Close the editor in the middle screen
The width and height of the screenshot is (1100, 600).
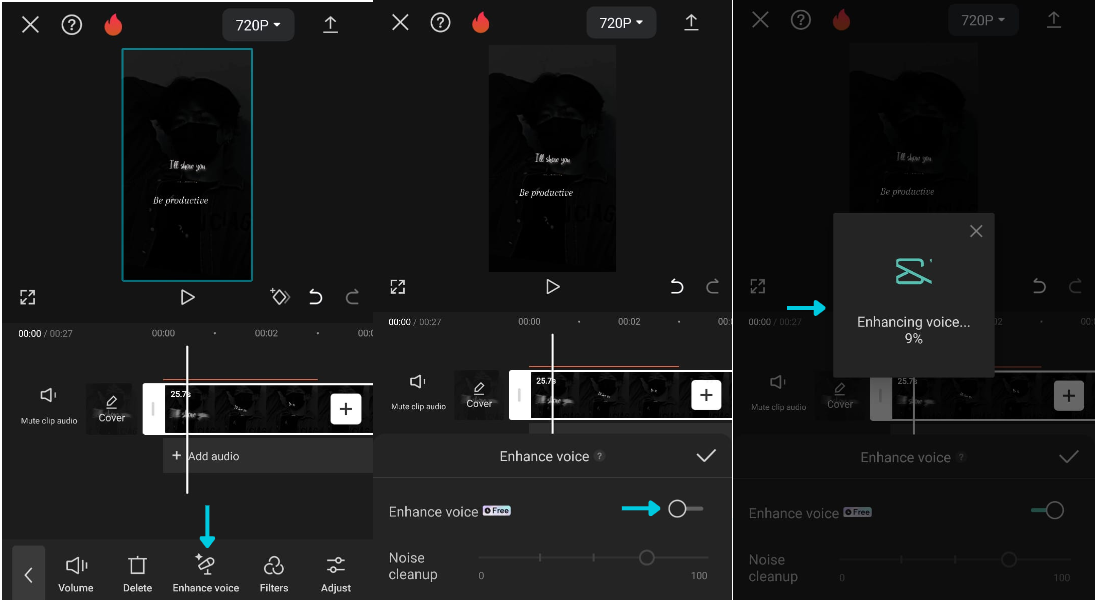pyautogui.click(x=401, y=22)
